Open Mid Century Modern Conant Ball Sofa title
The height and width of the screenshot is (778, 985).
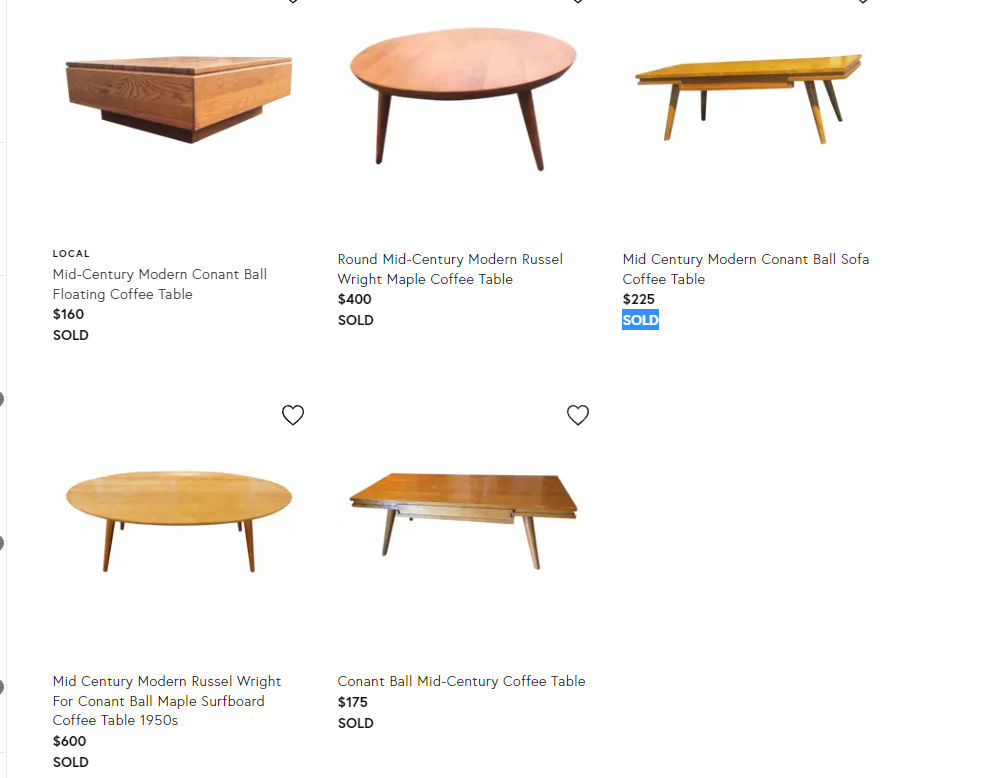[x=745, y=269]
